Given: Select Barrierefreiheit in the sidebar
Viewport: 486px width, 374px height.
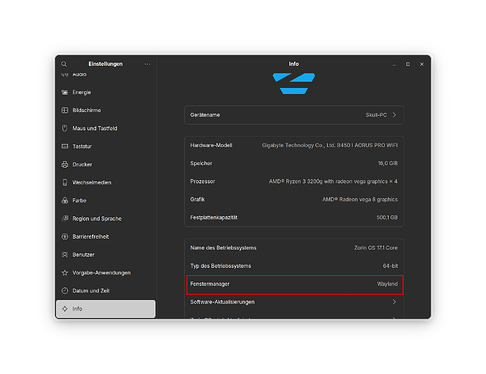Looking at the screenshot, I should tap(106, 237).
